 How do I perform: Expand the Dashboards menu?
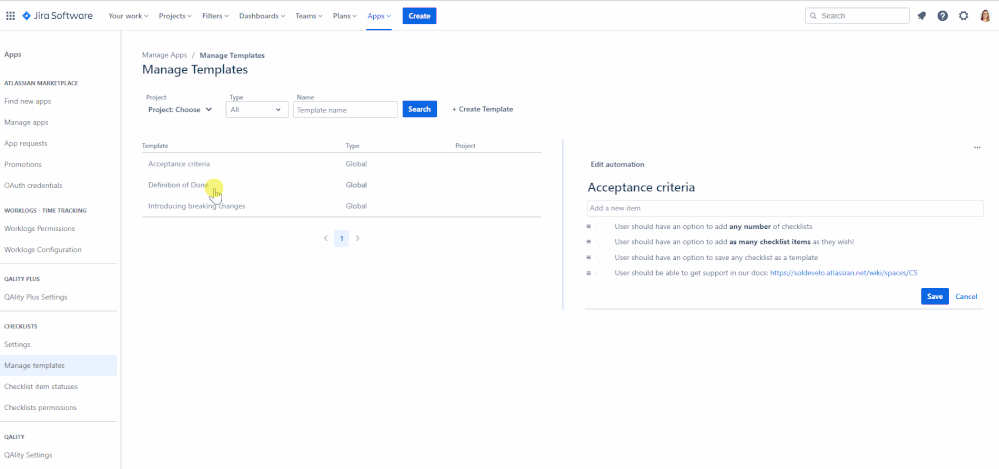coord(262,16)
